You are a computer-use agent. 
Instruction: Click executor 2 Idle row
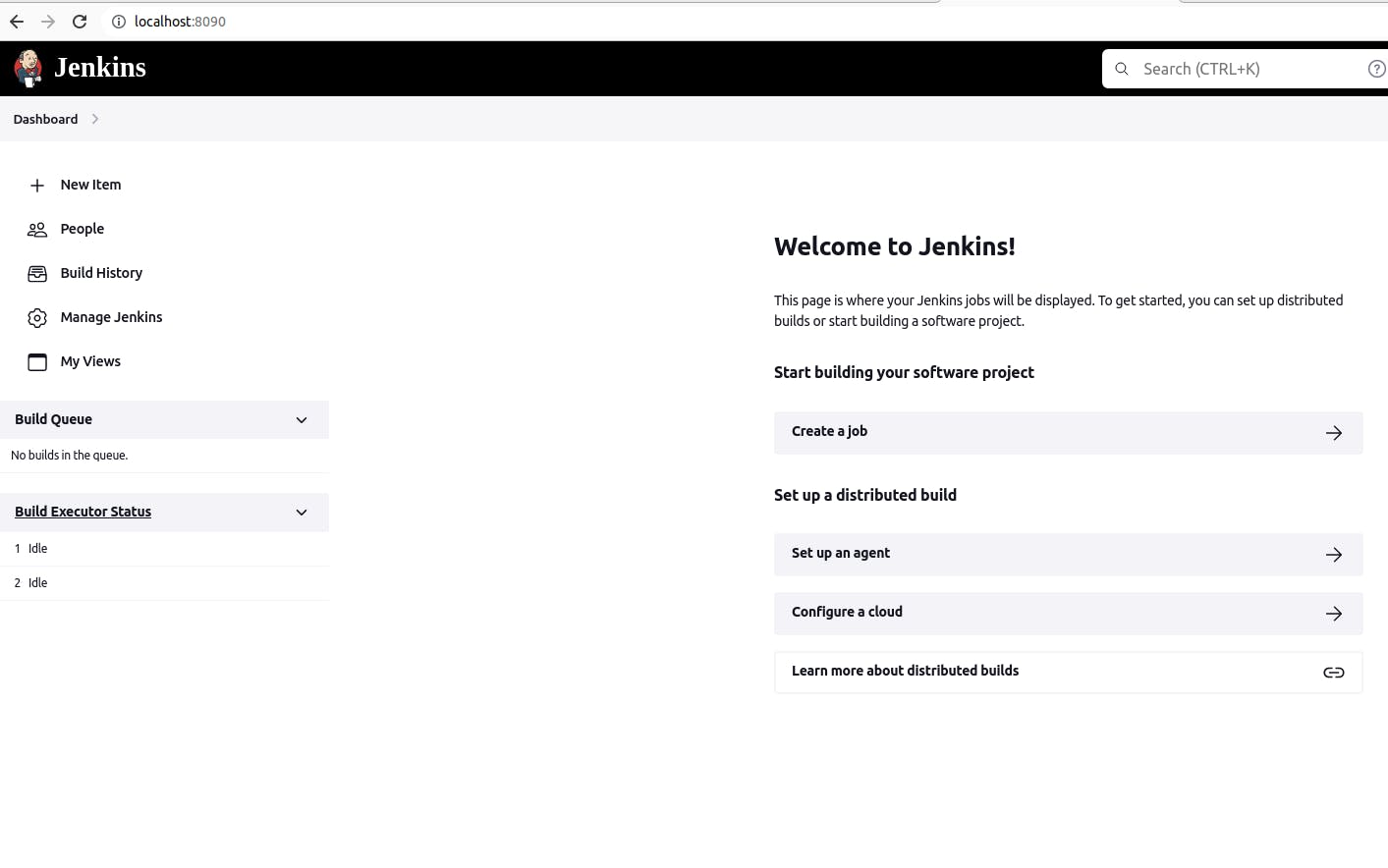tap(164, 583)
